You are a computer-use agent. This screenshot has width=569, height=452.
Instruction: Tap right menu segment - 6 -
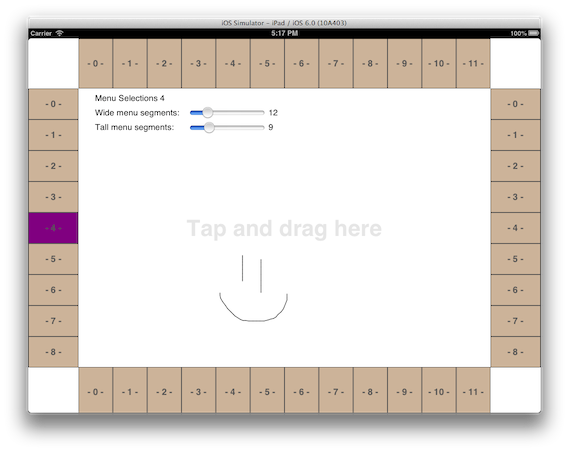(516, 290)
